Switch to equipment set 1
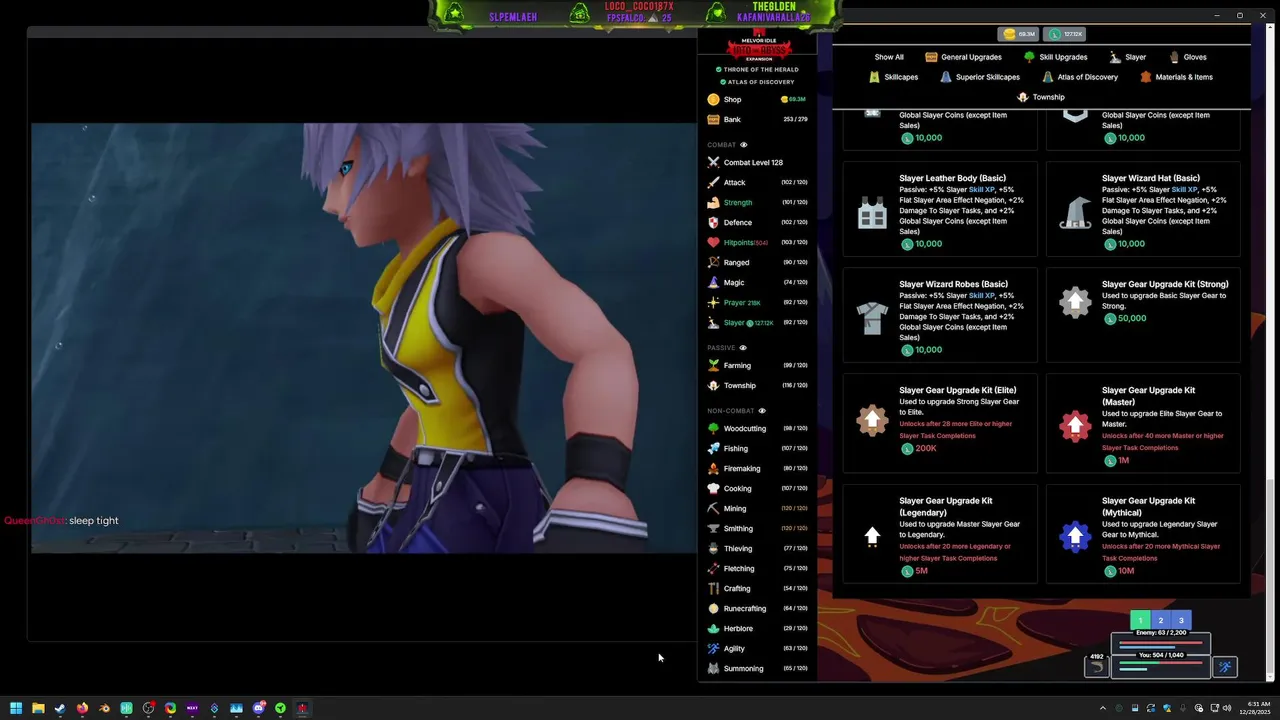1280x720 pixels. click(1140, 620)
